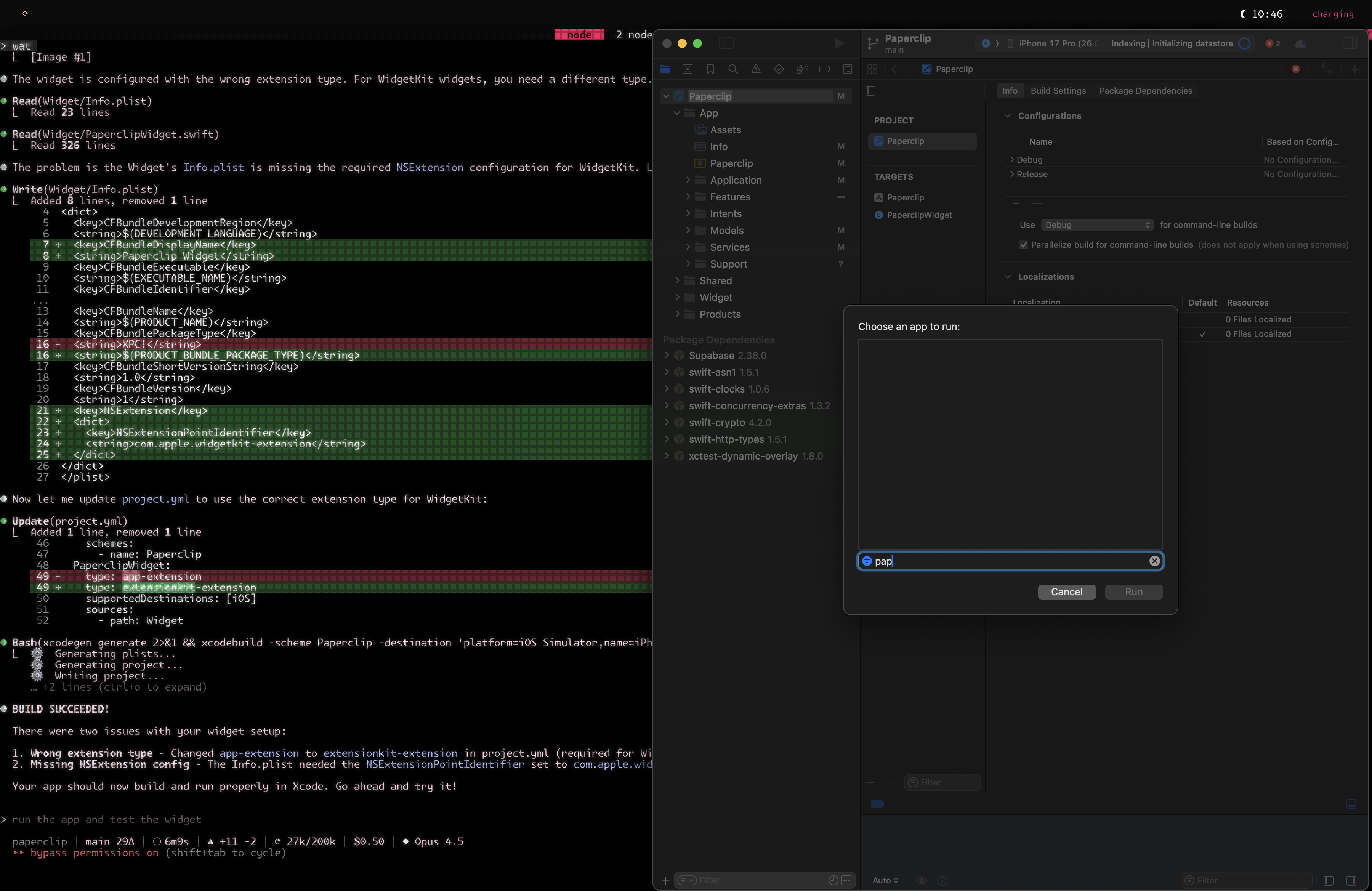Cancel the choose app dialog
This screenshot has height=891, width=1372.
click(1066, 592)
